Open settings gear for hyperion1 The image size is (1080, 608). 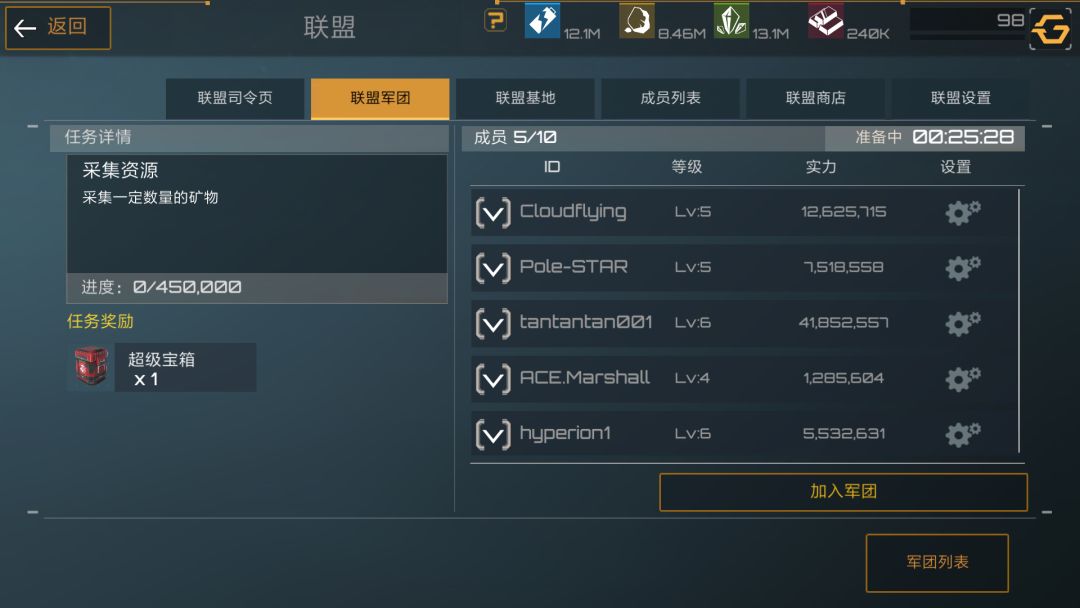pyautogui.click(x=962, y=434)
